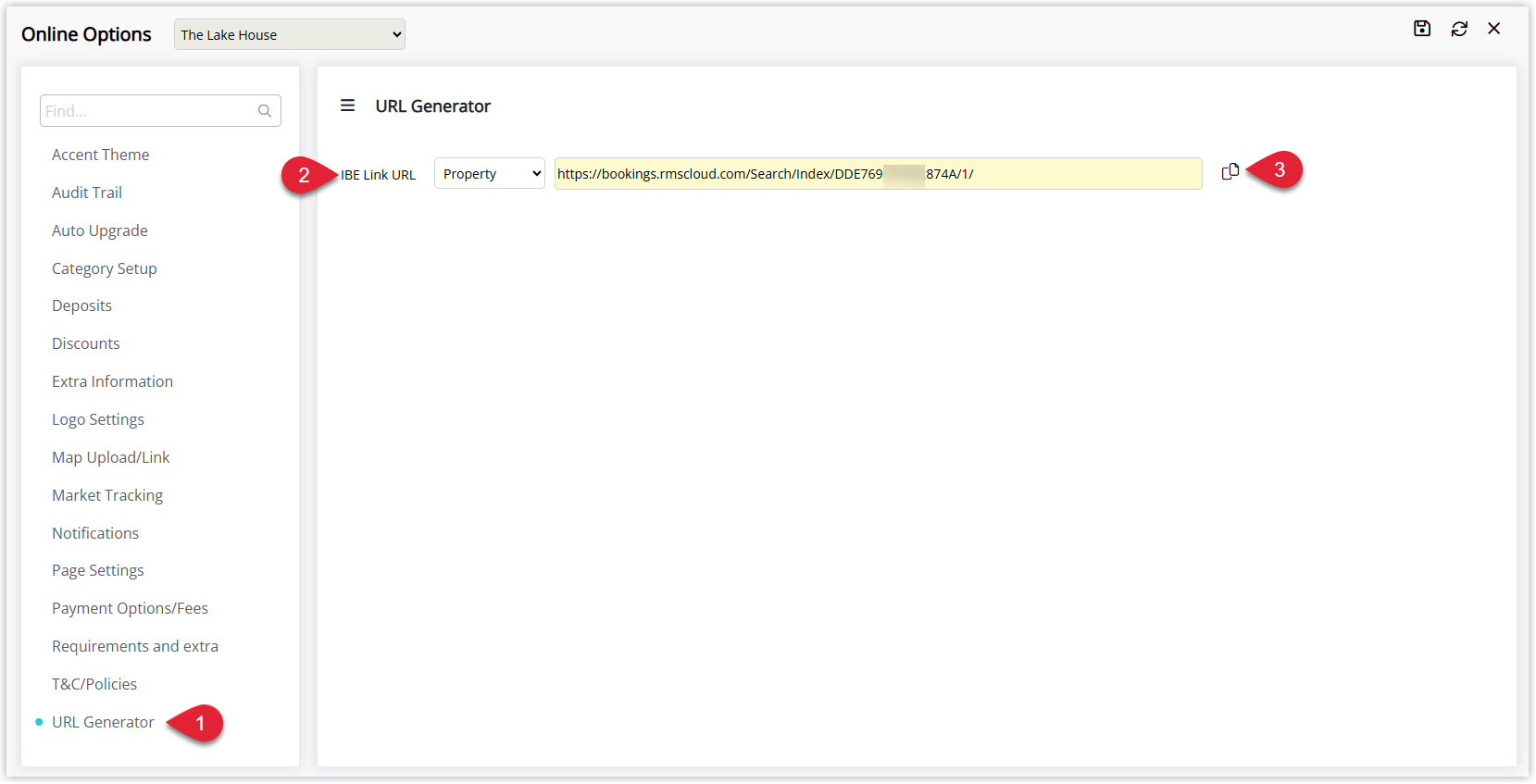Screen dimensions: 1536x784
Task: Copy the IBE link URL to clipboard
Action: tap(1230, 172)
